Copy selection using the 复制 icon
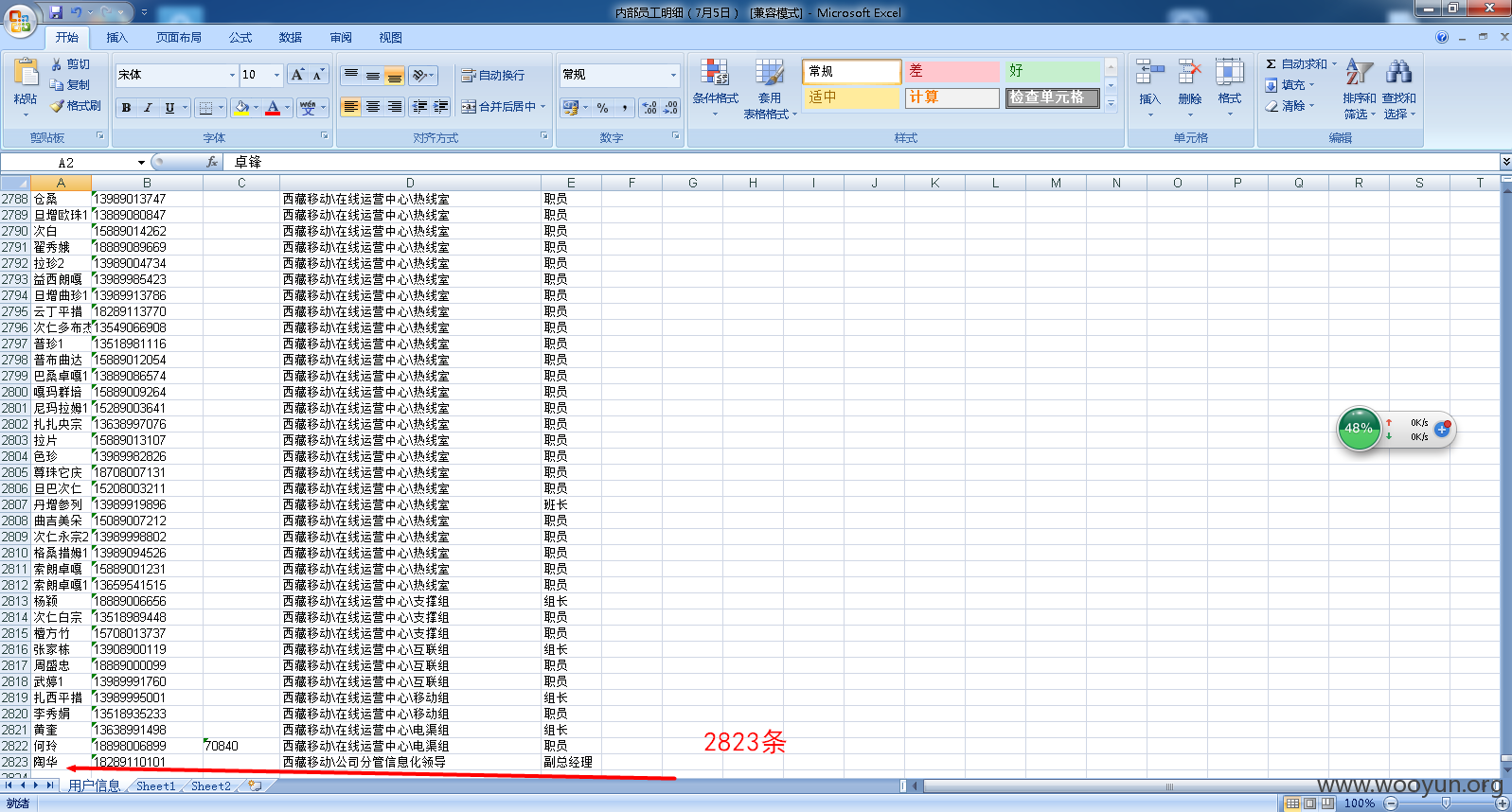Screen dimensions: 1512x812 [x=71, y=85]
